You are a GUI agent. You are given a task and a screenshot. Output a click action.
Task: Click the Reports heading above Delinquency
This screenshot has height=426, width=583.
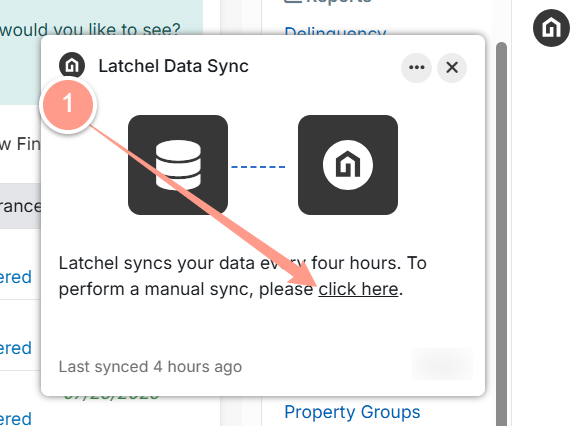tap(329, 2)
